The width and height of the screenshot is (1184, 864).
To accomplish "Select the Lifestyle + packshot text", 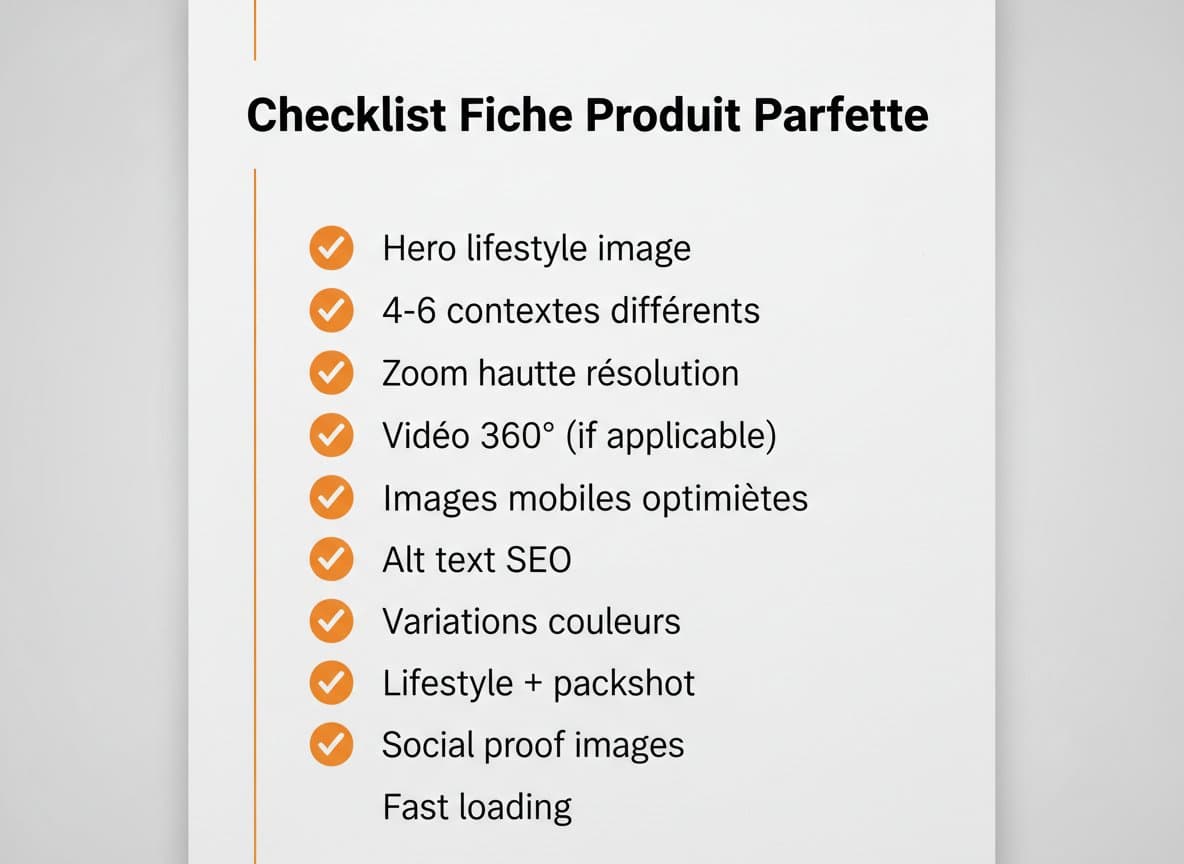I will [538, 683].
